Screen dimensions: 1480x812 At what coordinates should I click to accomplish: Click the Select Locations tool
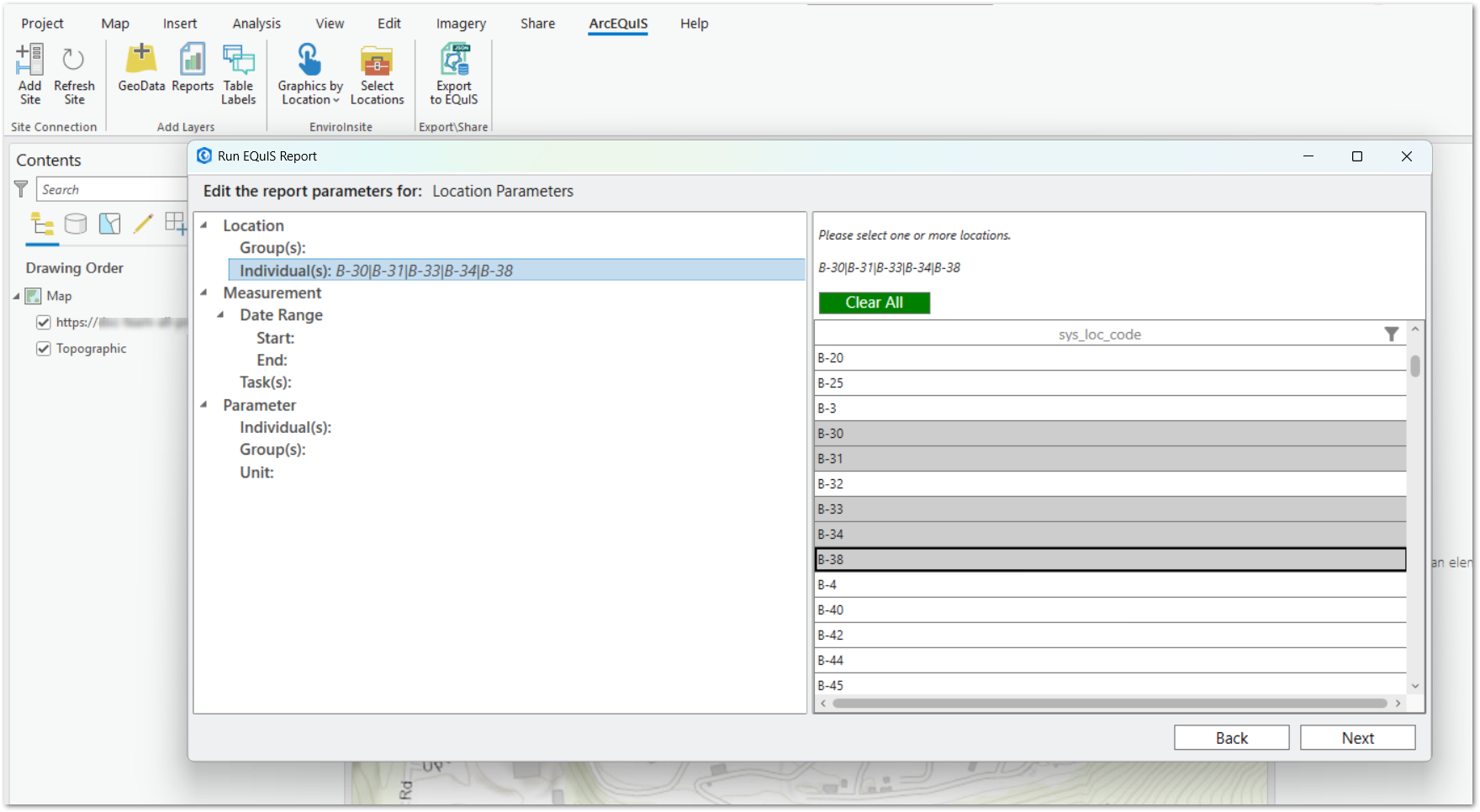(377, 74)
